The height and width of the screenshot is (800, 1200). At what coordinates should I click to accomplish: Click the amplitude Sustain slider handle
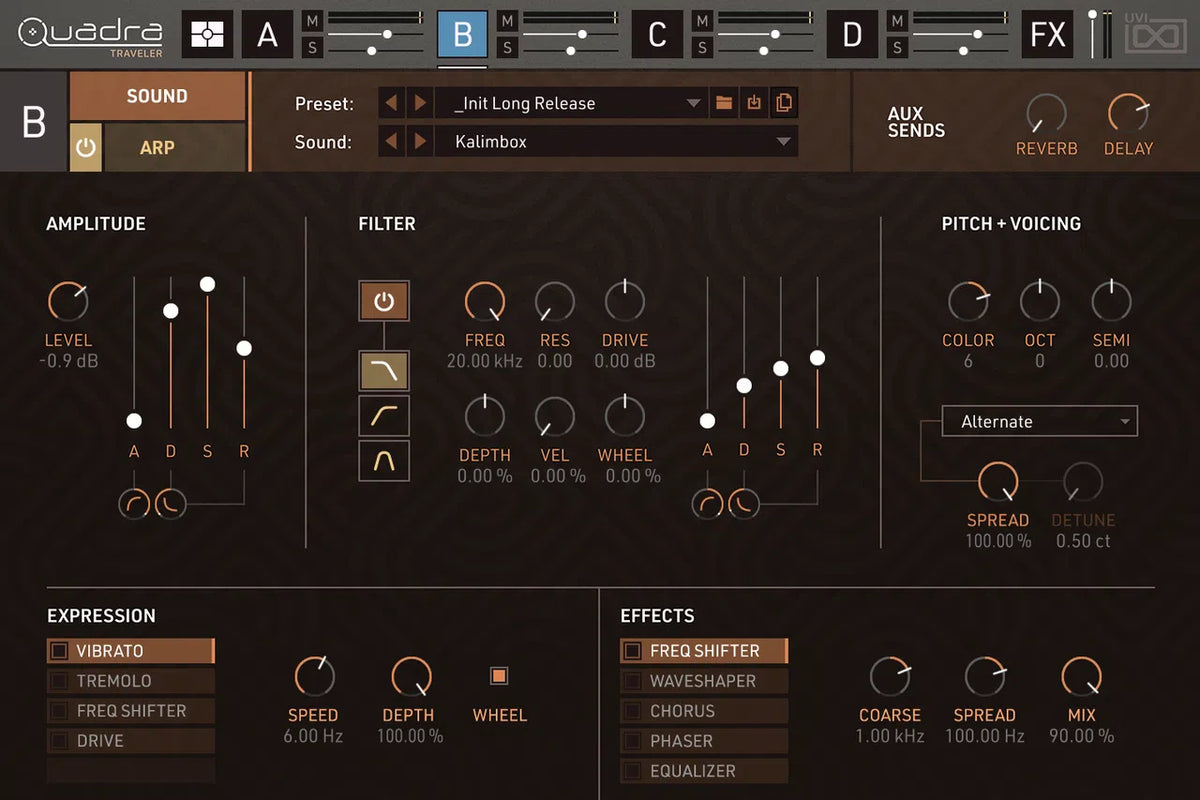(x=207, y=285)
